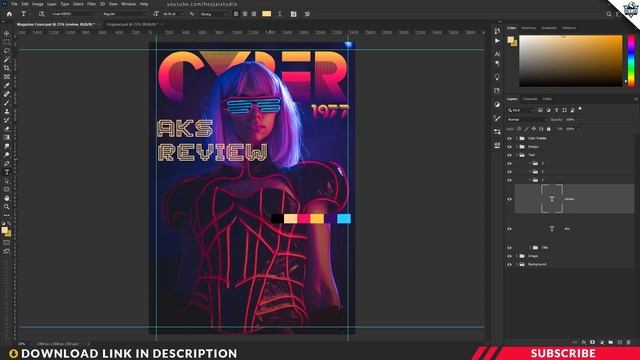This screenshot has height=360, width=640.
Task: Hide the Image group layer
Action: click(509, 256)
